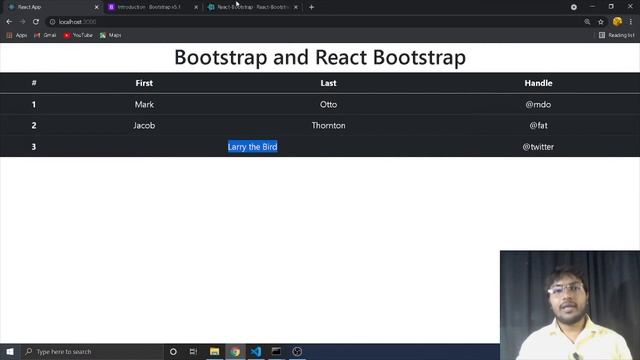Screen dimensions: 640x360
Task: Click the '@fat' cell
Action: (538, 125)
